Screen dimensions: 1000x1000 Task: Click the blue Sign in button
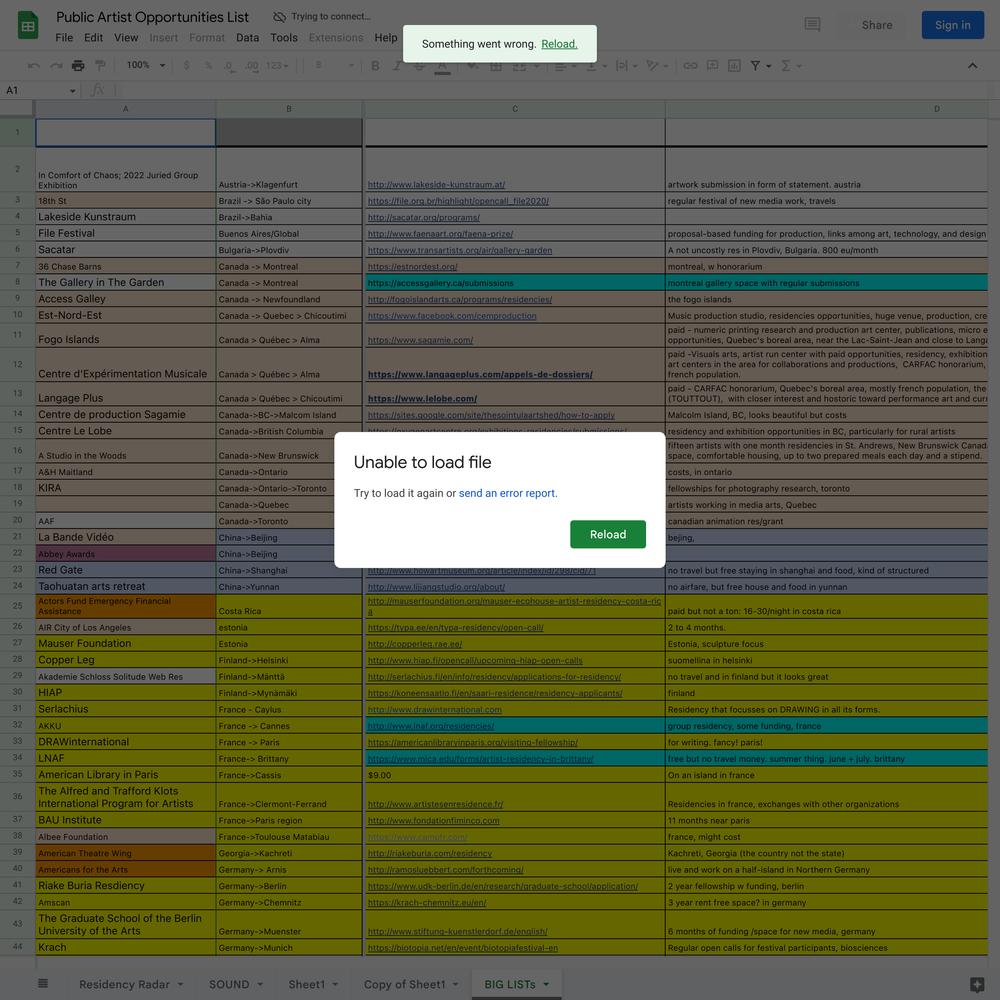pyautogui.click(x=952, y=25)
